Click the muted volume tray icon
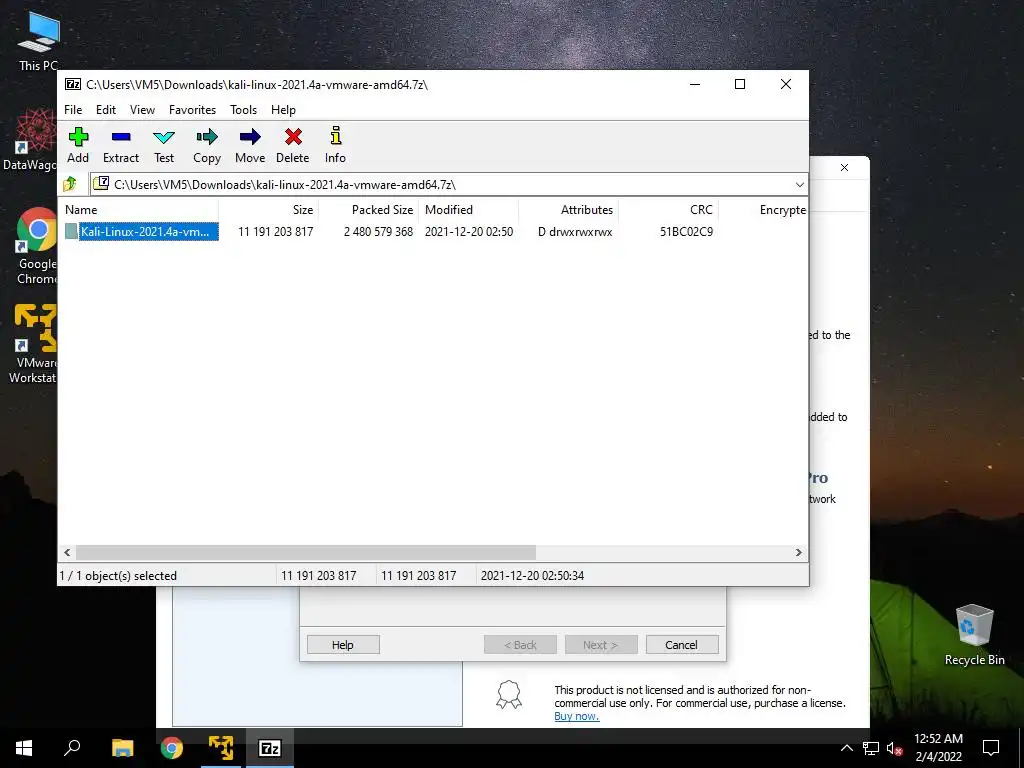The height and width of the screenshot is (768, 1024). (x=895, y=748)
